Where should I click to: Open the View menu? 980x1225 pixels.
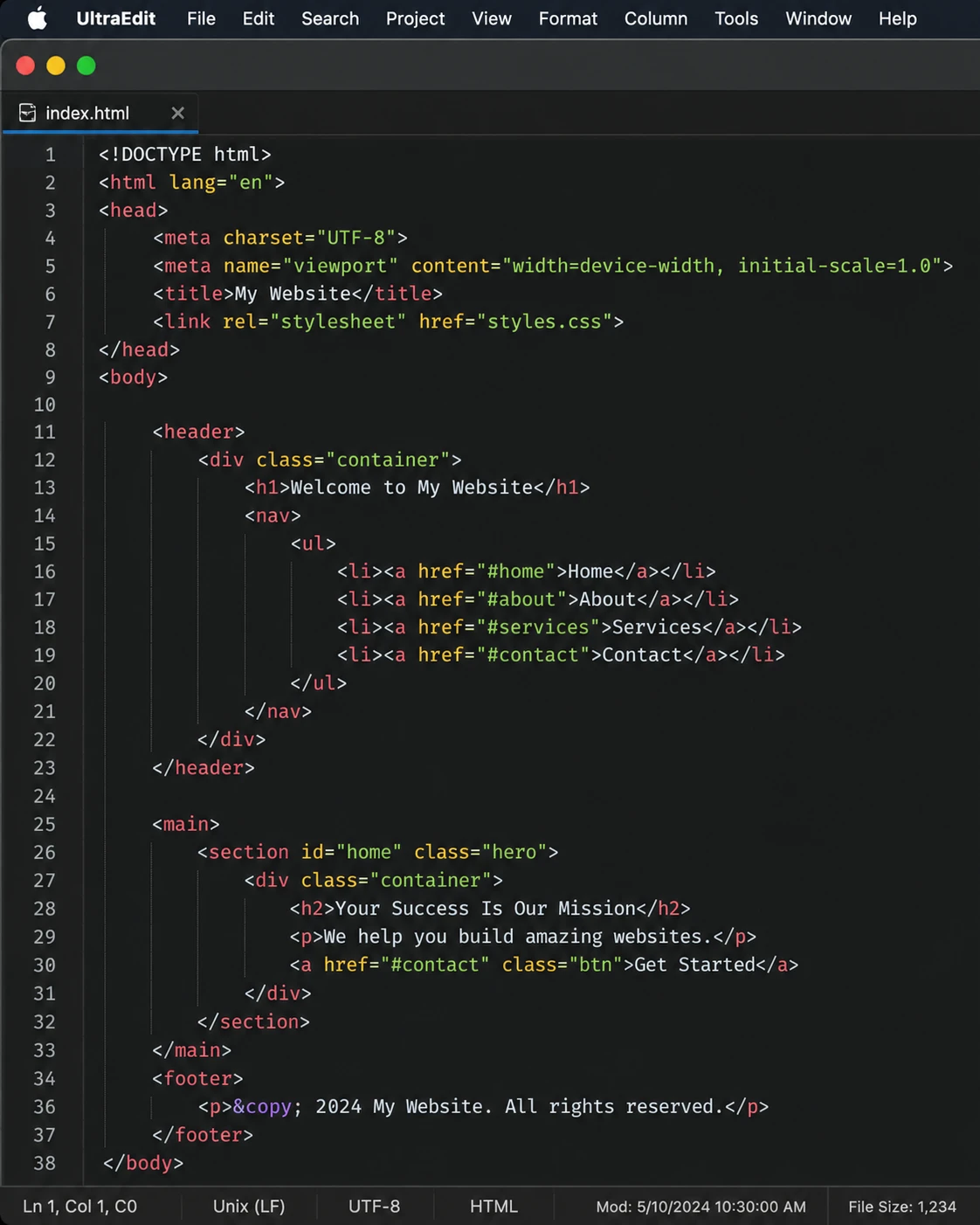(x=492, y=18)
